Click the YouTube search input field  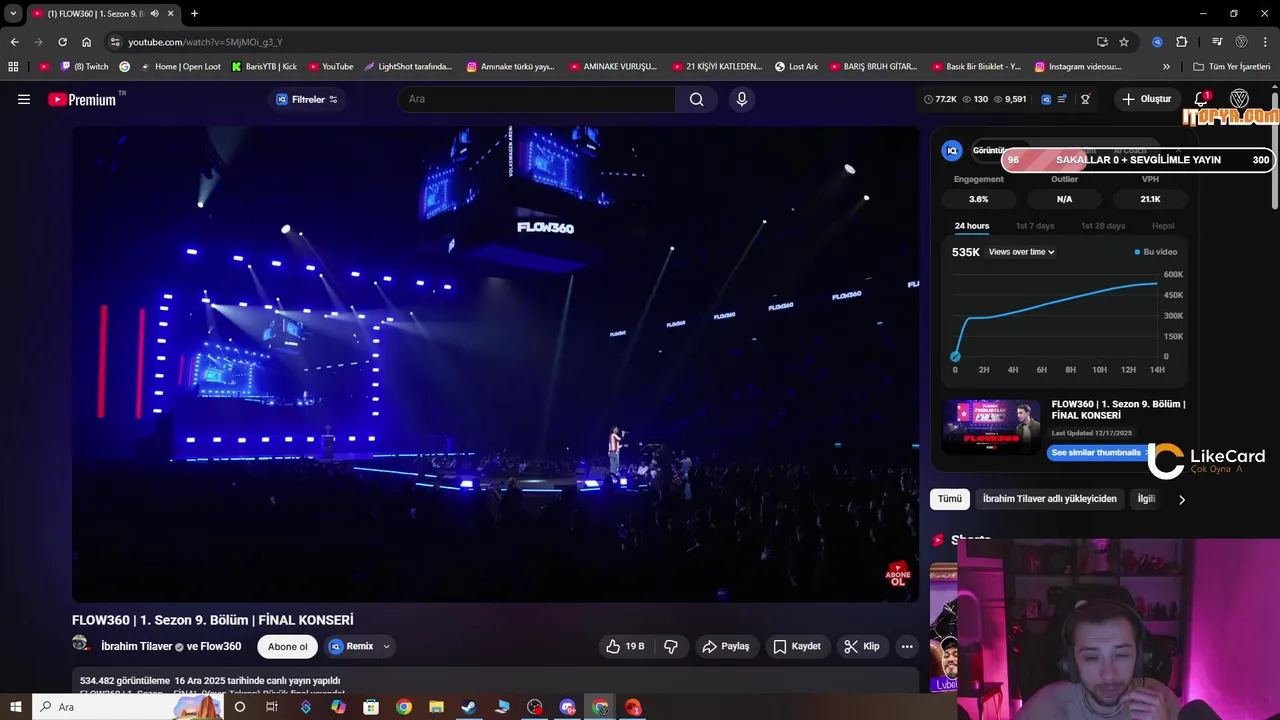[x=537, y=99]
